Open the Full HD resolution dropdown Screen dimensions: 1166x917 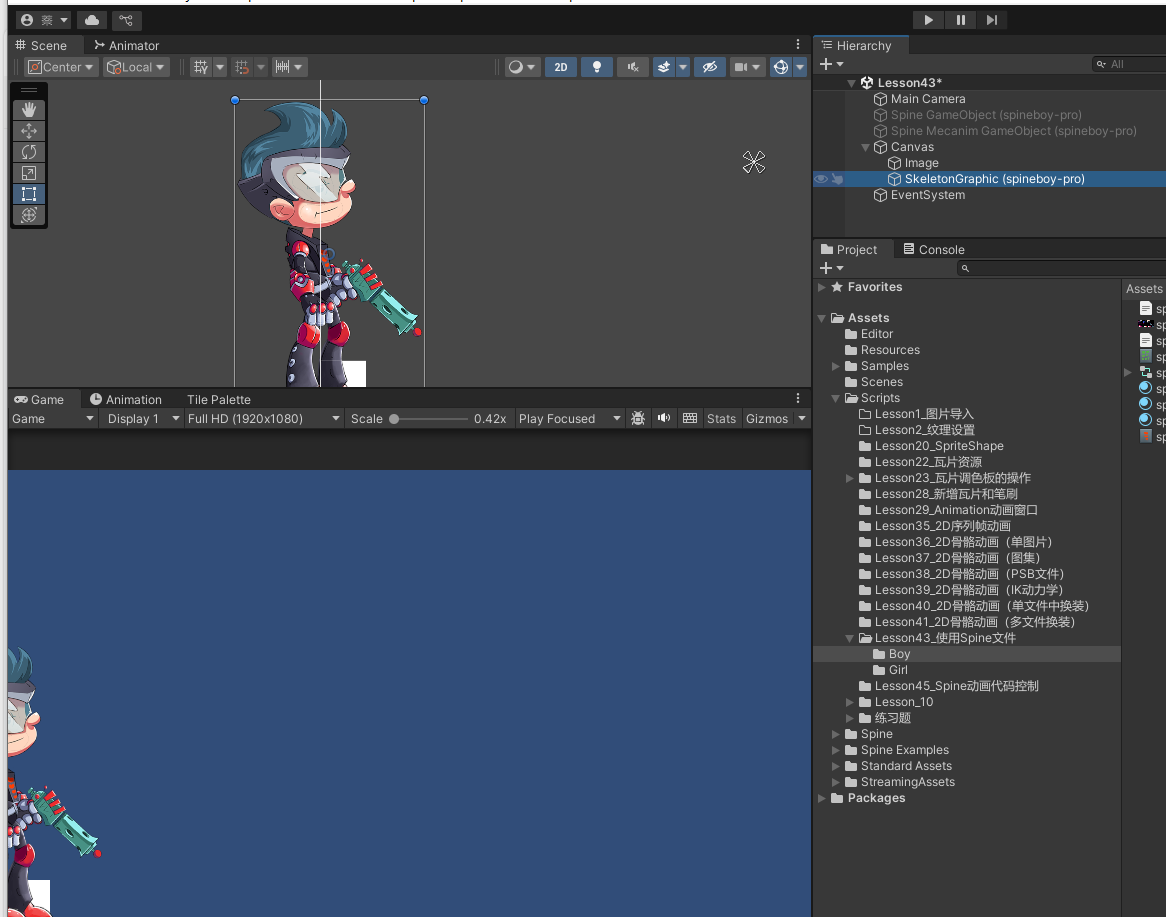[x=263, y=419]
